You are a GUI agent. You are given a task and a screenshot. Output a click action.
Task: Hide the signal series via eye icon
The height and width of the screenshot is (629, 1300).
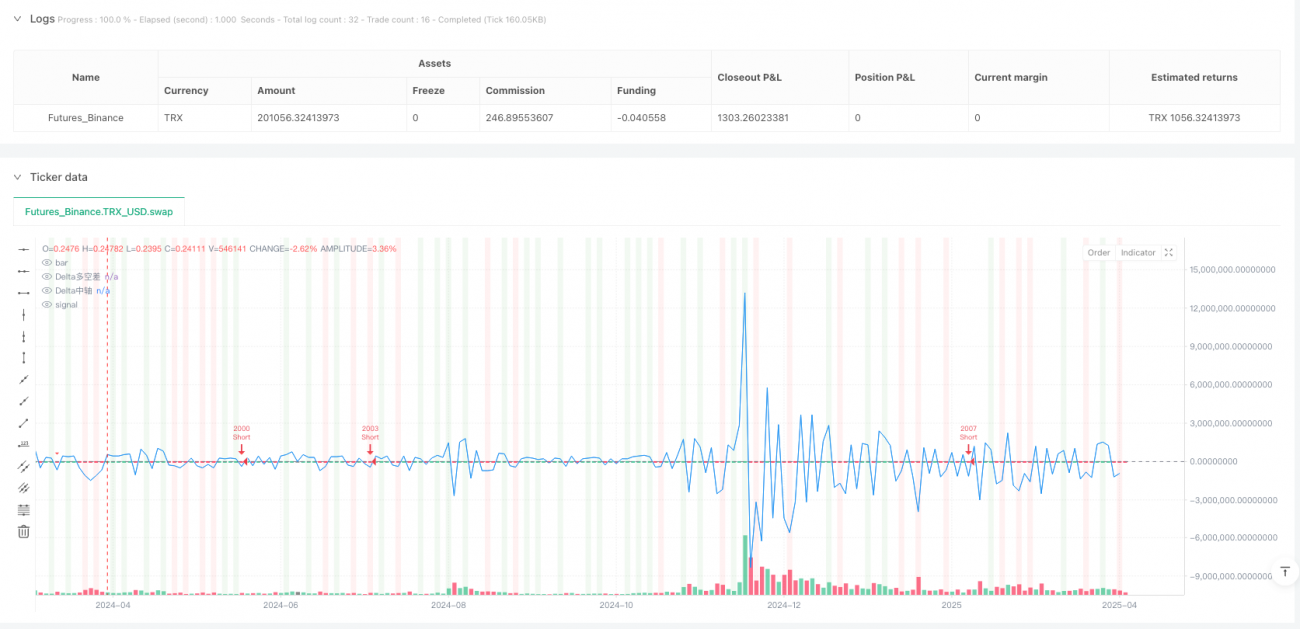(47, 304)
